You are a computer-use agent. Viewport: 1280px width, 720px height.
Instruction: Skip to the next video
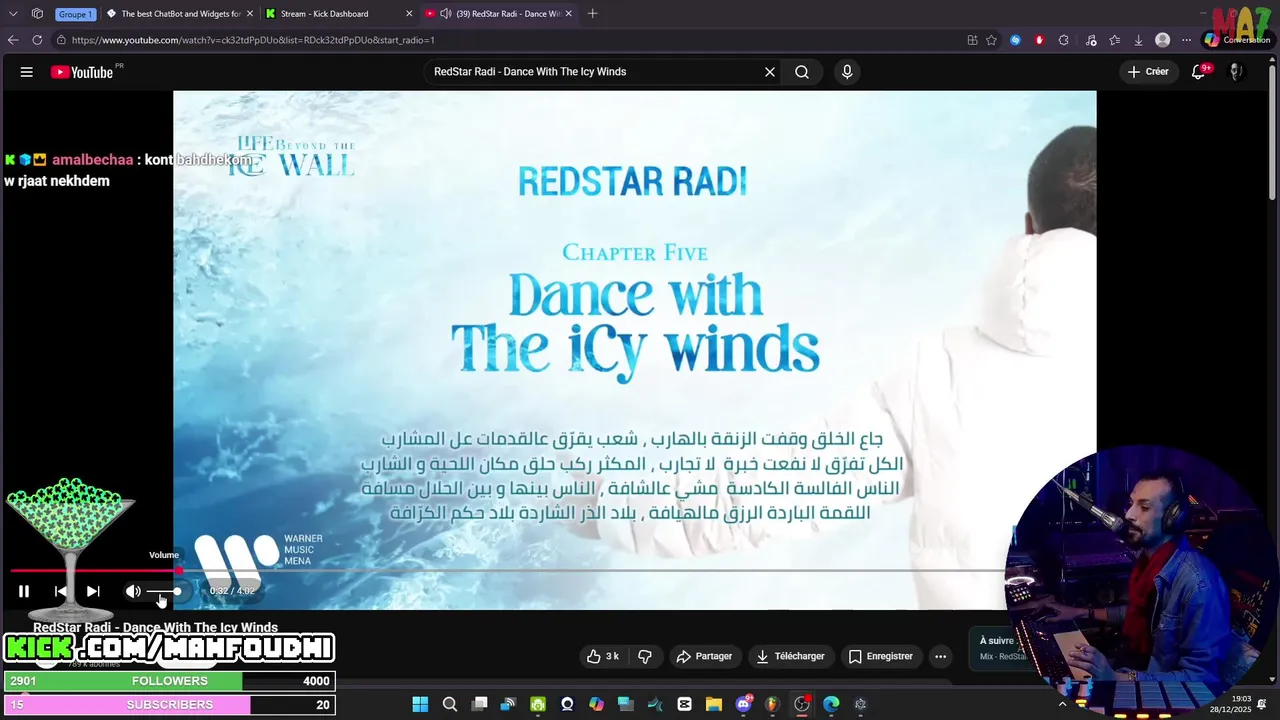[x=93, y=591]
